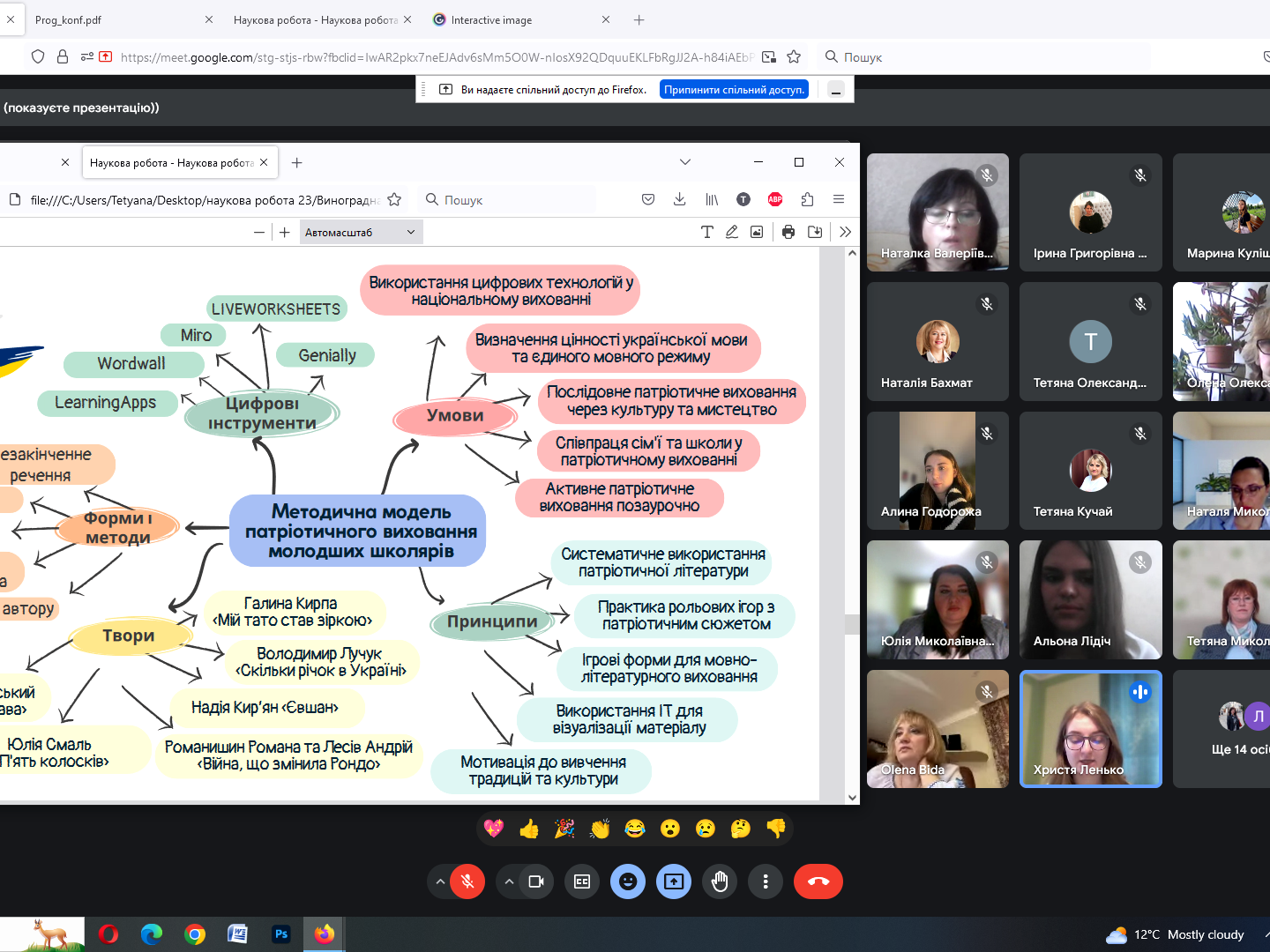Expand camera video settings arrow
This screenshot has height=952, width=1270.
509,881
